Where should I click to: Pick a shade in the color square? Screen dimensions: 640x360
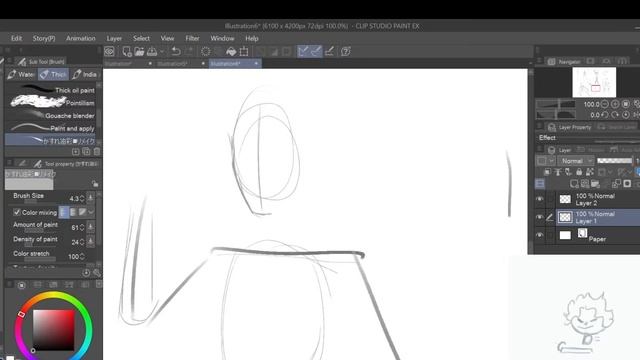pyautogui.click(x=53, y=330)
